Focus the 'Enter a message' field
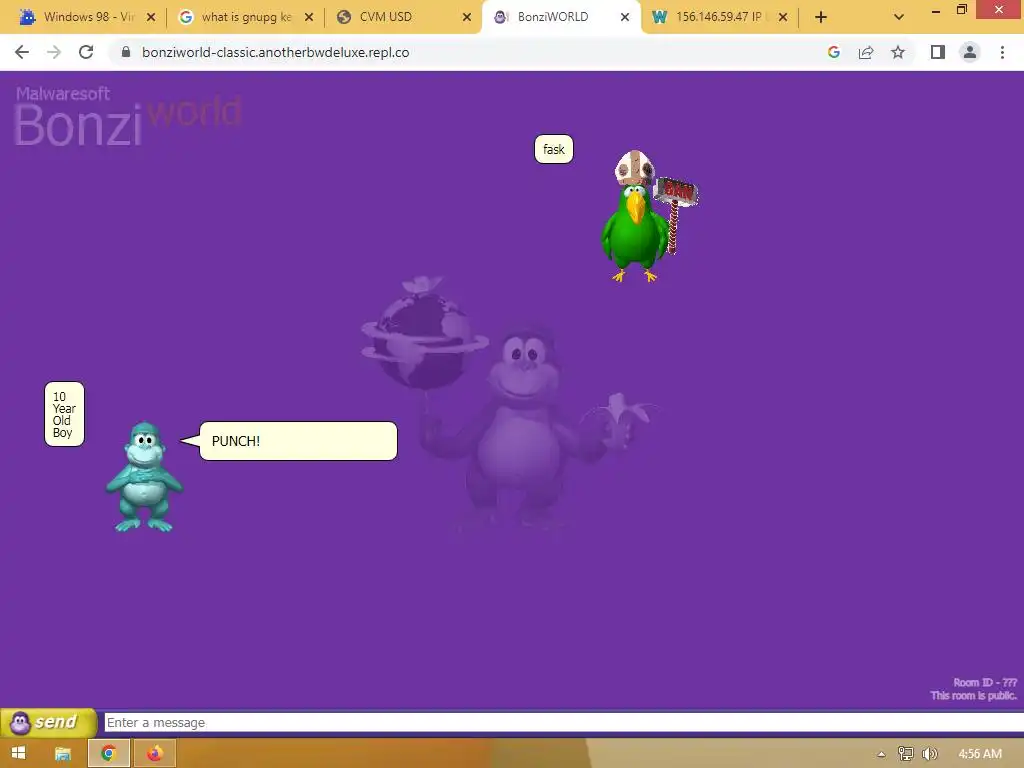 click(x=564, y=722)
